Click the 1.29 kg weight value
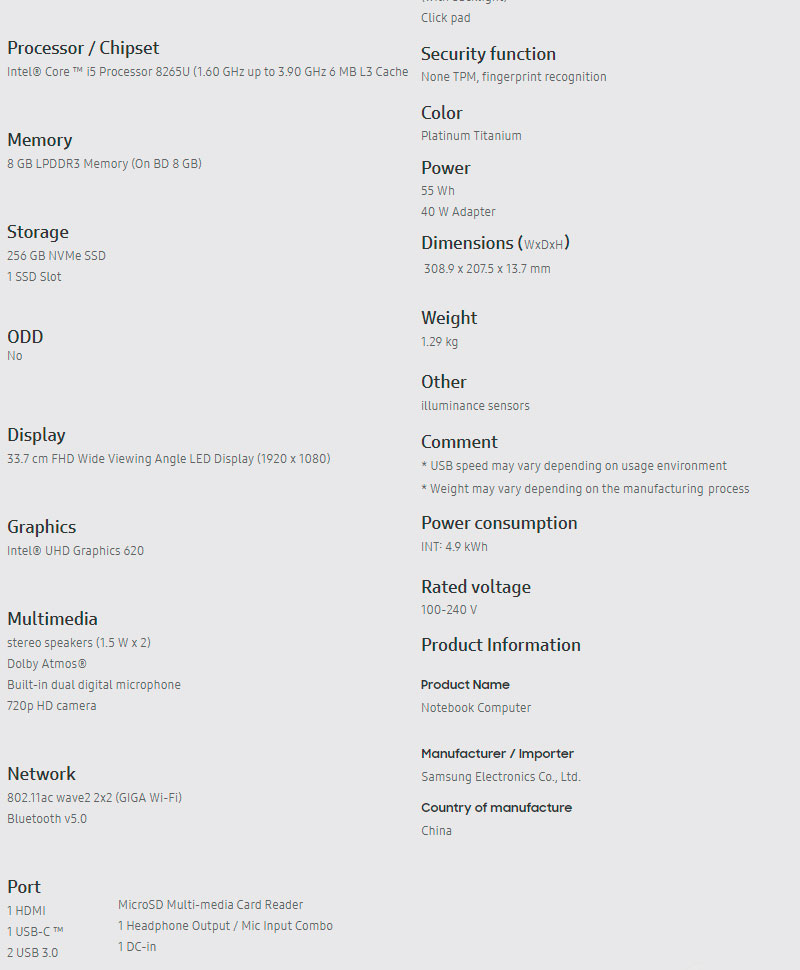The width and height of the screenshot is (800, 970). click(439, 342)
